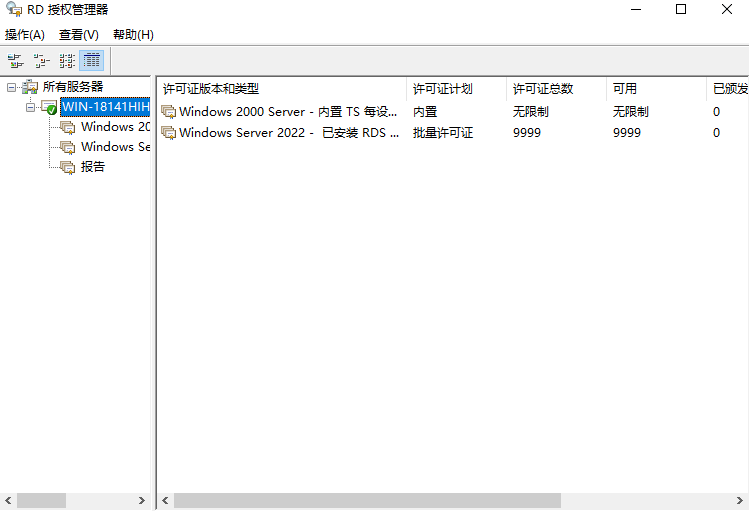The height and width of the screenshot is (511, 749).
Task: Click the 所有服务器 tree node icon
Action: pos(30,87)
